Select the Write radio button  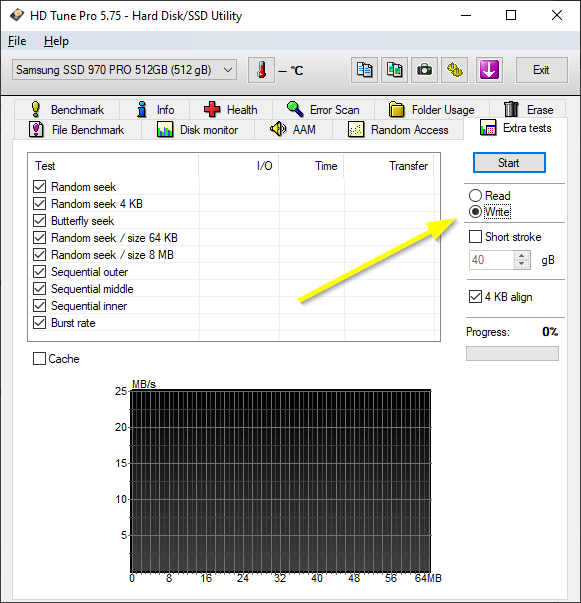point(475,212)
